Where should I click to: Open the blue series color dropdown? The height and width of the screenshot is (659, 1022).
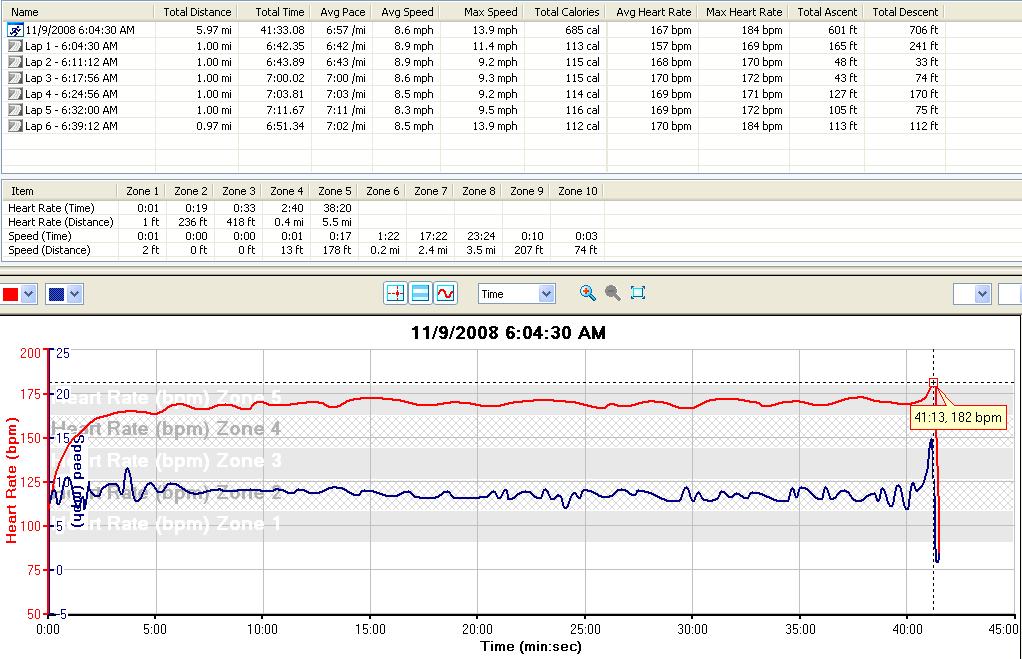click(x=75, y=295)
